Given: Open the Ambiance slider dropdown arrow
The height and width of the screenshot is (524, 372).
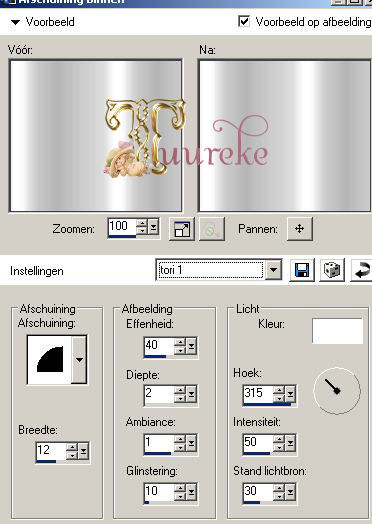Looking at the screenshot, I should [x=191, y=443].
